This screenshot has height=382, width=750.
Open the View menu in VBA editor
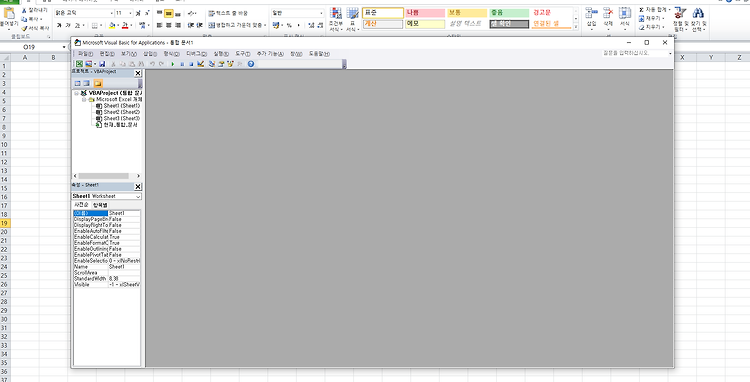pos(129,54)
